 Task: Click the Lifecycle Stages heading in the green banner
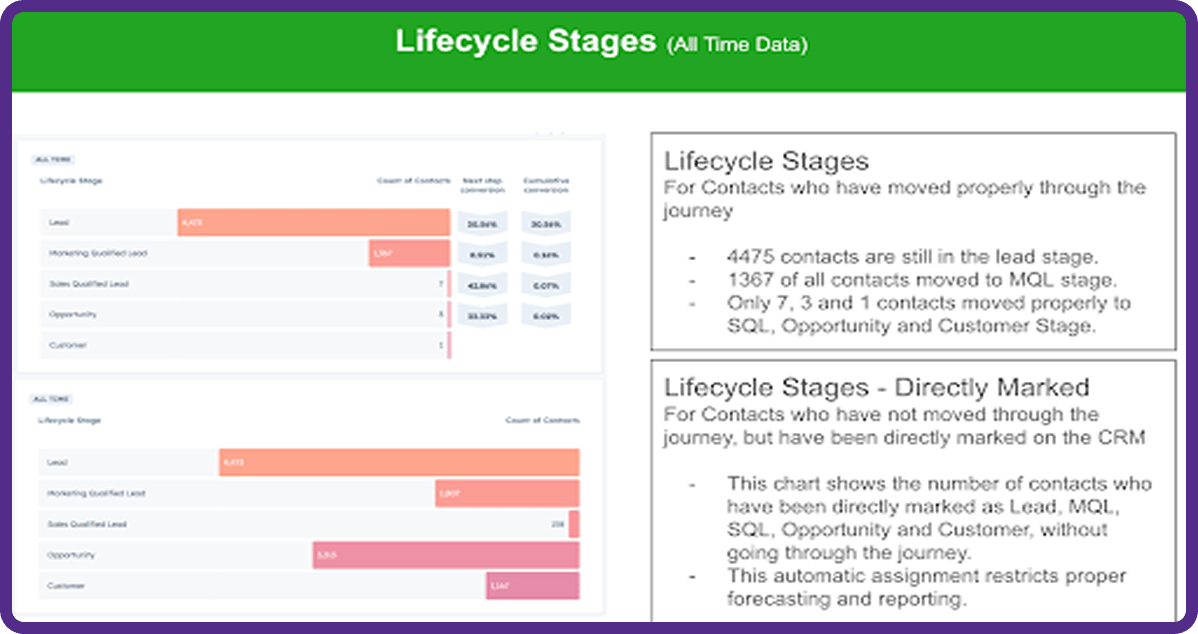[x=526, y=41]
